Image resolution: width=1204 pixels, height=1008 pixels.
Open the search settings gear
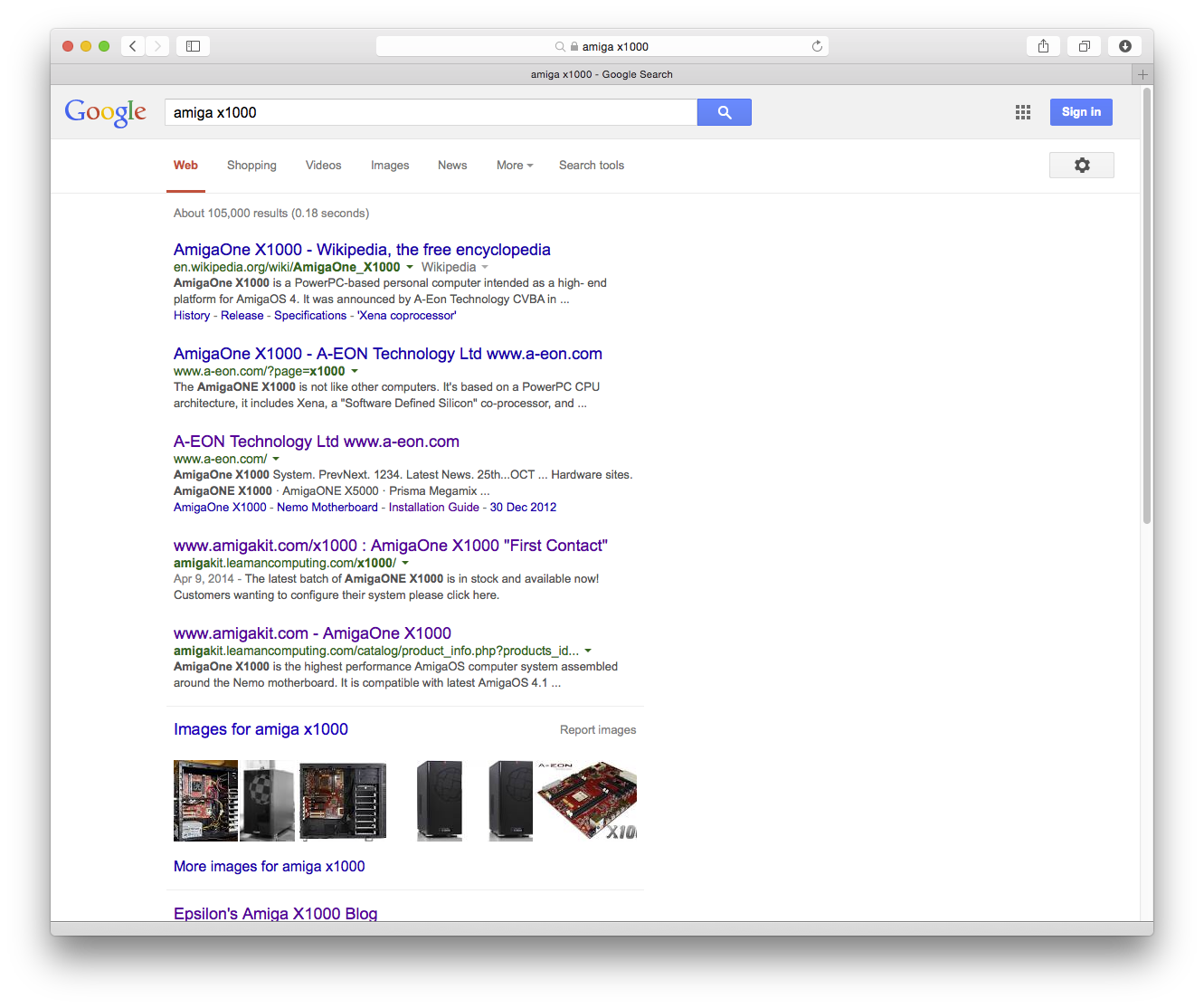(x=1082, y=165)
